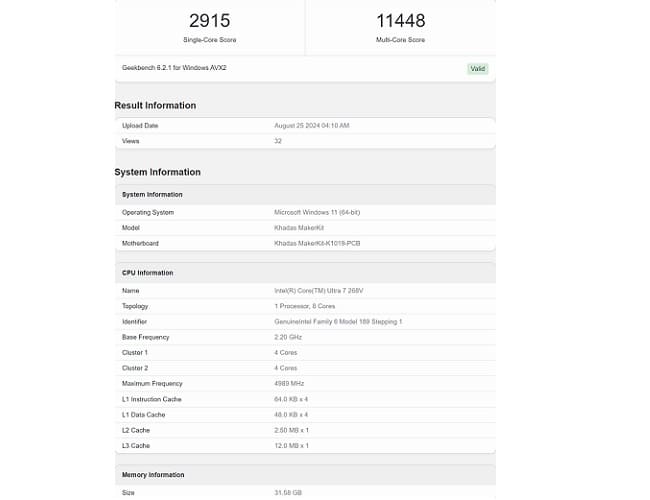650x500 pixels.
Task: Click the 'Upload Date' row label
Action: pos(140,126)
